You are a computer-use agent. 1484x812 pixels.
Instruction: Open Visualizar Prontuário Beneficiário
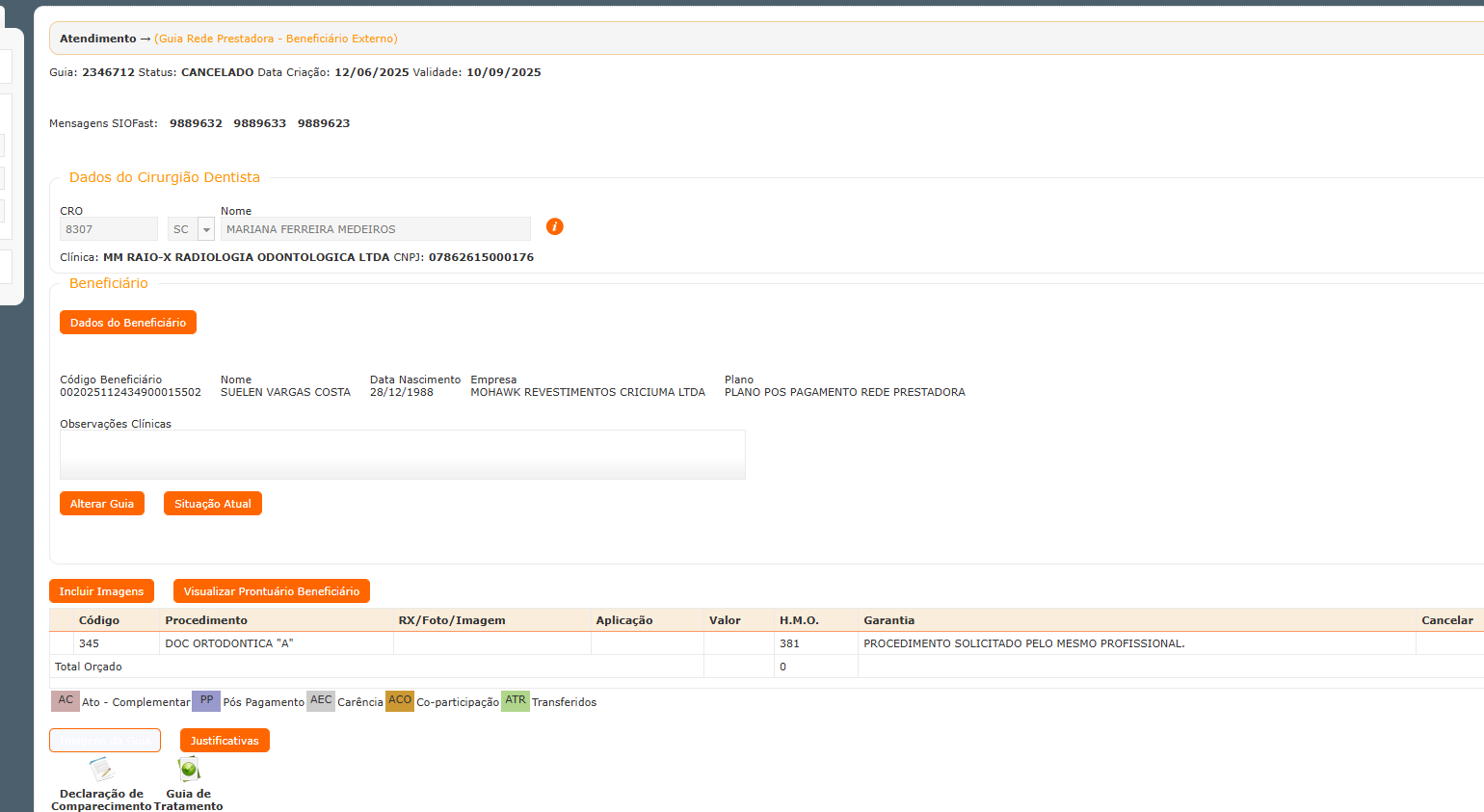tap(272, 591)
